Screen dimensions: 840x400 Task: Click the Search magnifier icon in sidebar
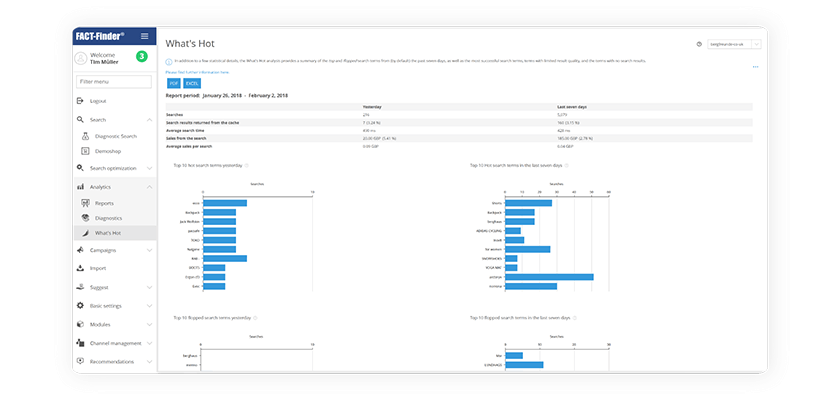[80, 119]
